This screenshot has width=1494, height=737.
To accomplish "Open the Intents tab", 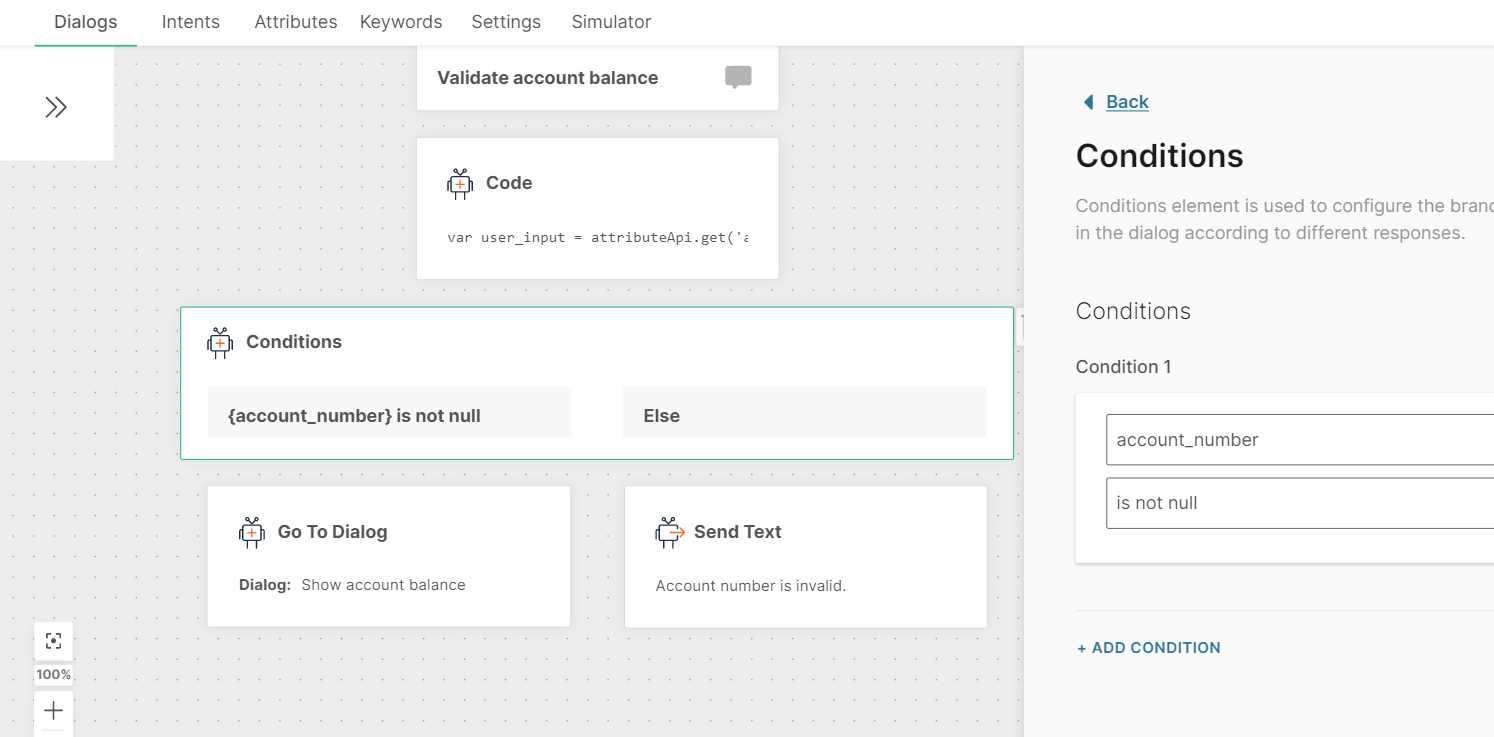I will point(191,22).
